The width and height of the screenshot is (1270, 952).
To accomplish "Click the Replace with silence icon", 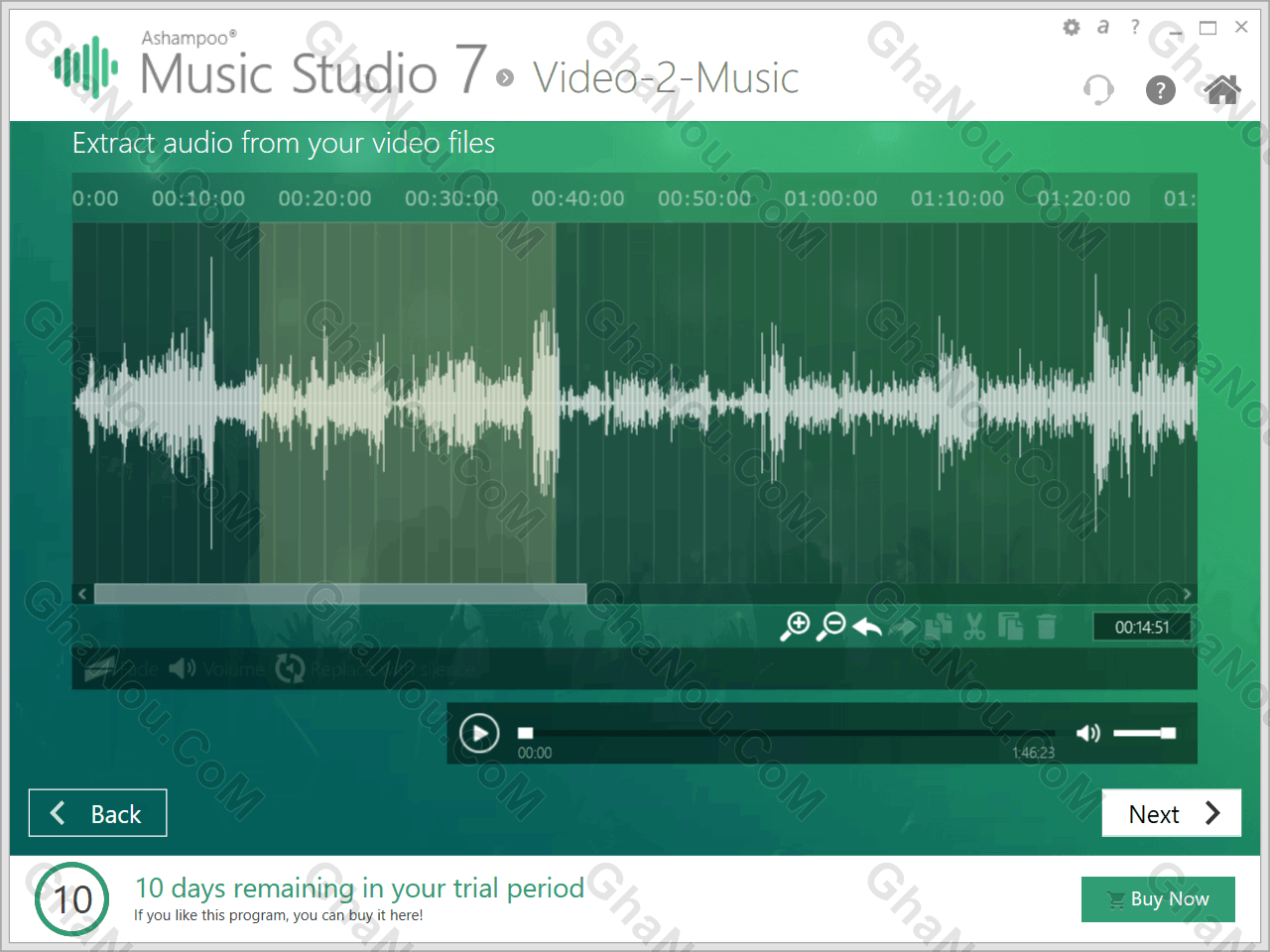I will tap(290, 669).
